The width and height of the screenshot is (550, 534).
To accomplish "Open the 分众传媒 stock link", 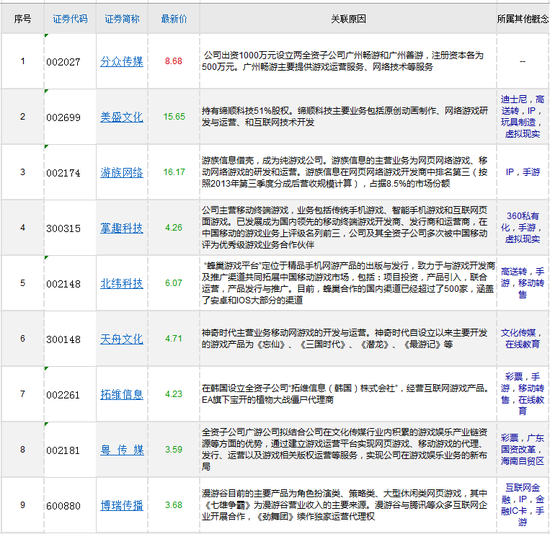I will pyautogui.click(x=122, y=61).
